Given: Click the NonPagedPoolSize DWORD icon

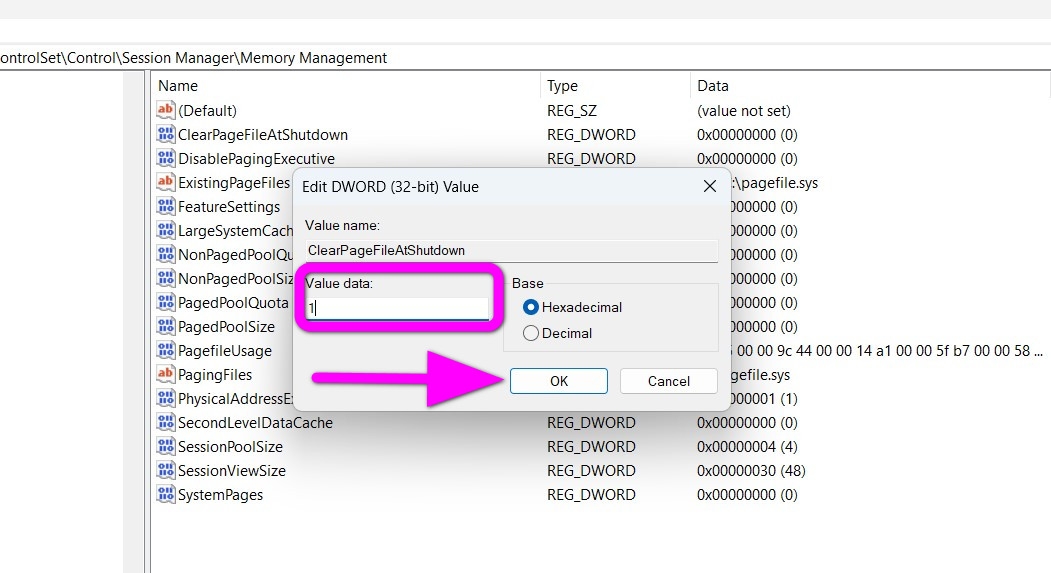Looking at the screenshot, I should pos(165,278).
